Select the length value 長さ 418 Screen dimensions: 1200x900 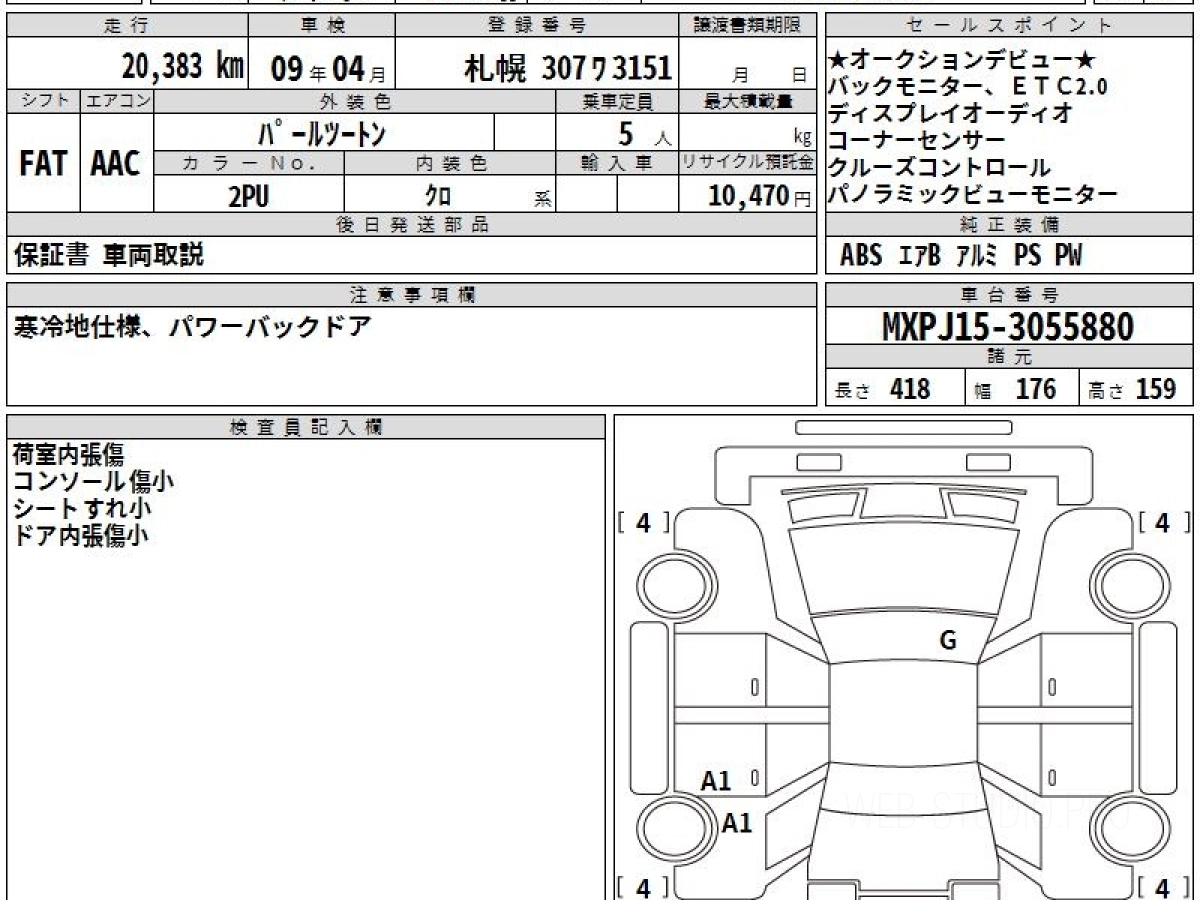[x=883, y=389]
